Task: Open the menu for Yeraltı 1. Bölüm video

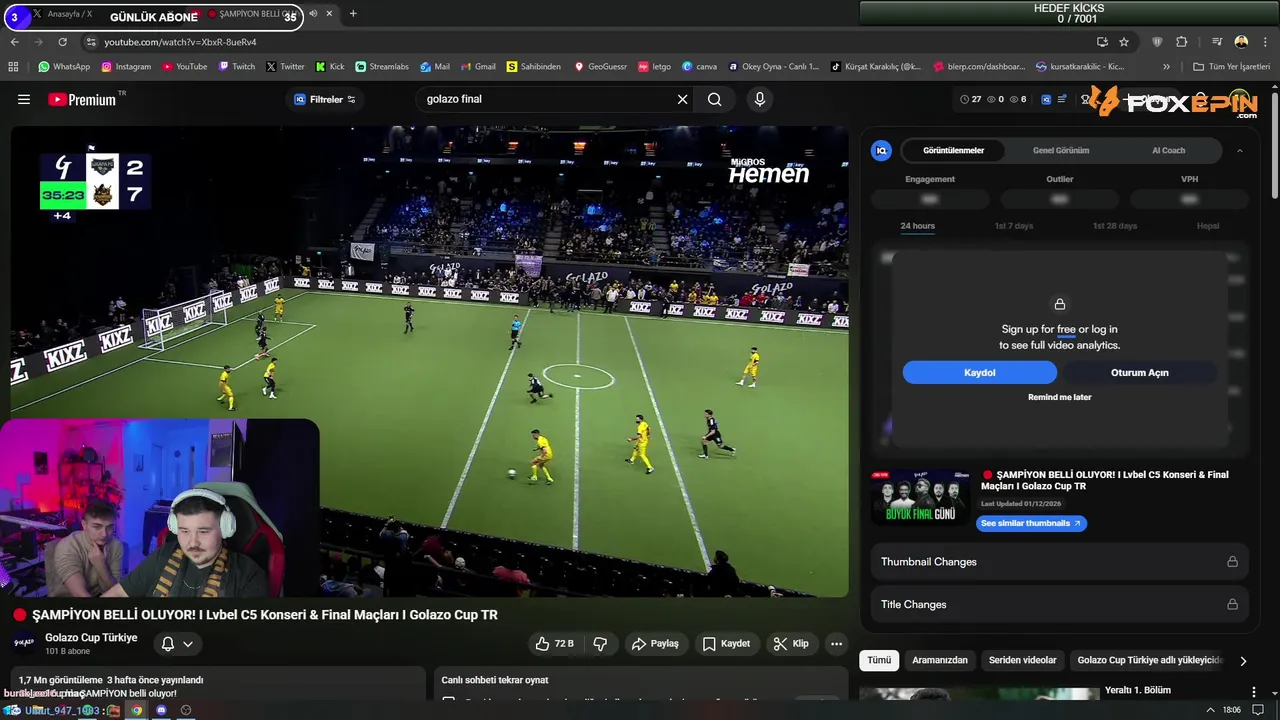Action: click(1254, 692)
